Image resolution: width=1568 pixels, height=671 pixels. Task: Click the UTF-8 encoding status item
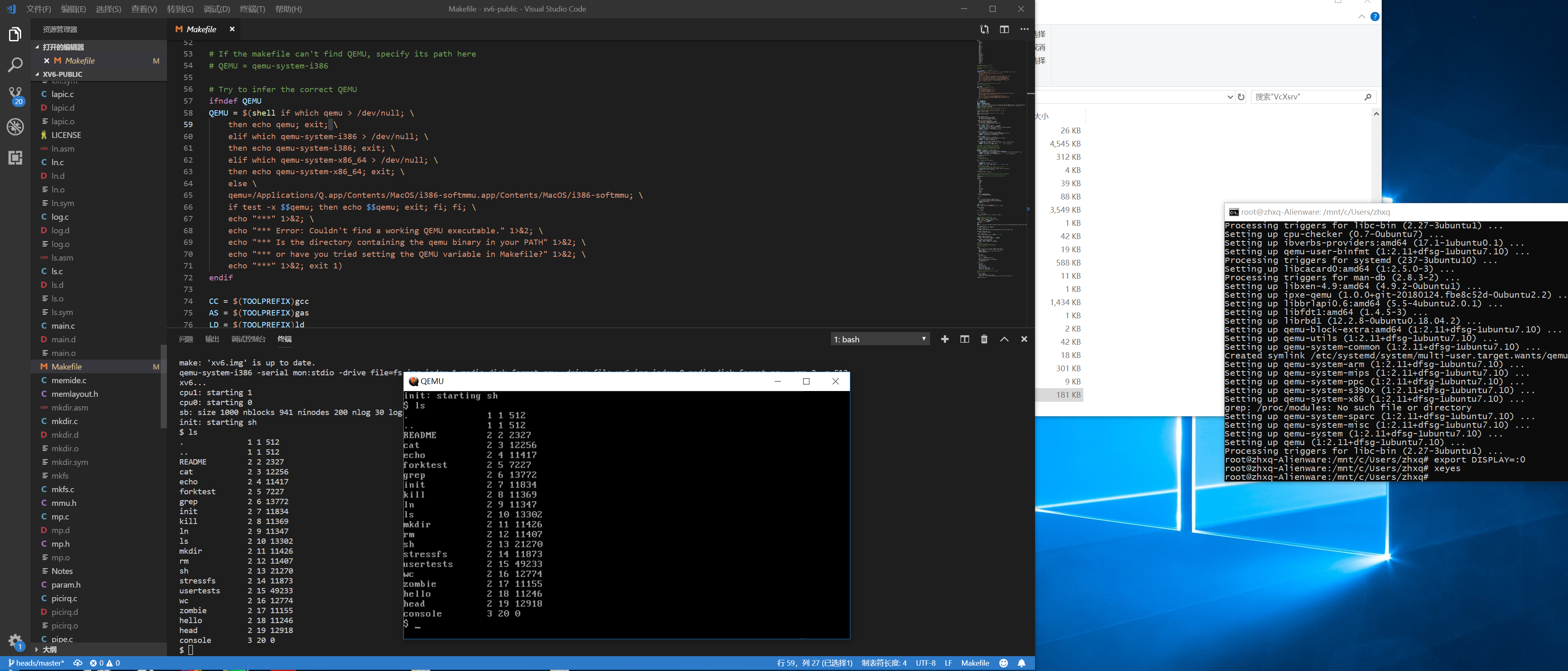tap(925, 663)
